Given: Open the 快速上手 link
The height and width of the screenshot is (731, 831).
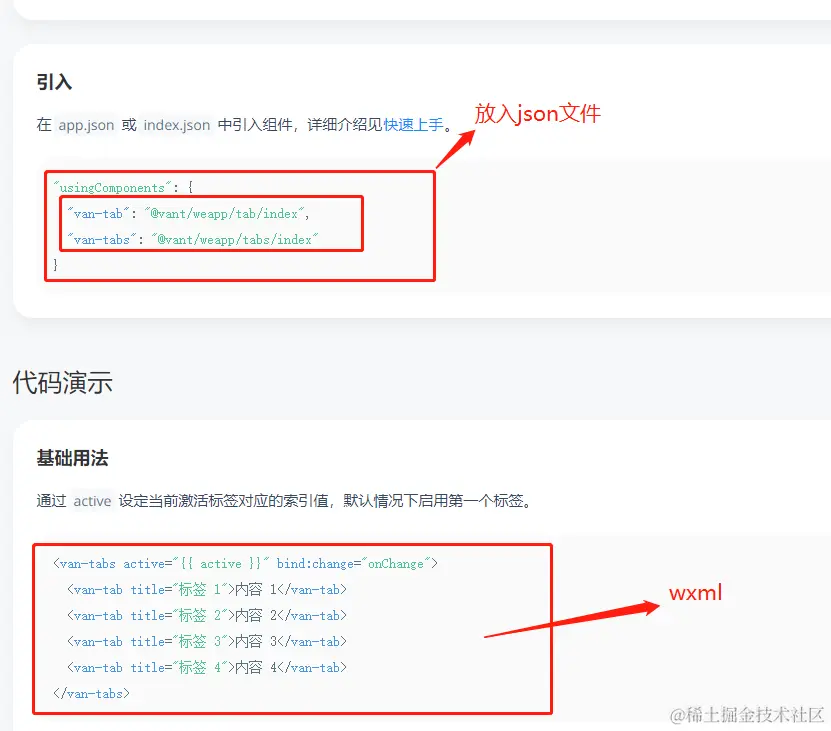Looking at the screenshot, I should tap(413, 125).
